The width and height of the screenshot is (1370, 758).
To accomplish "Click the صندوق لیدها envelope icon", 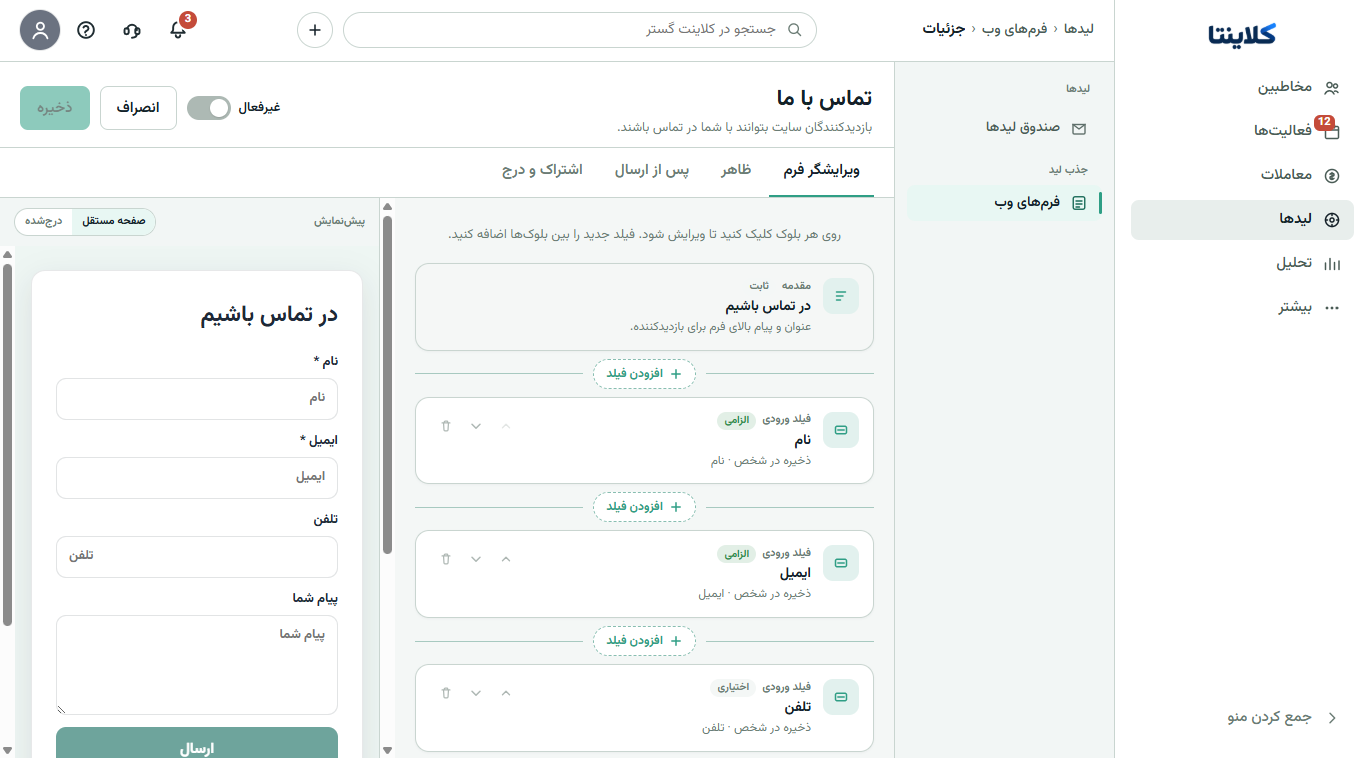I will tap(1079, 128).
